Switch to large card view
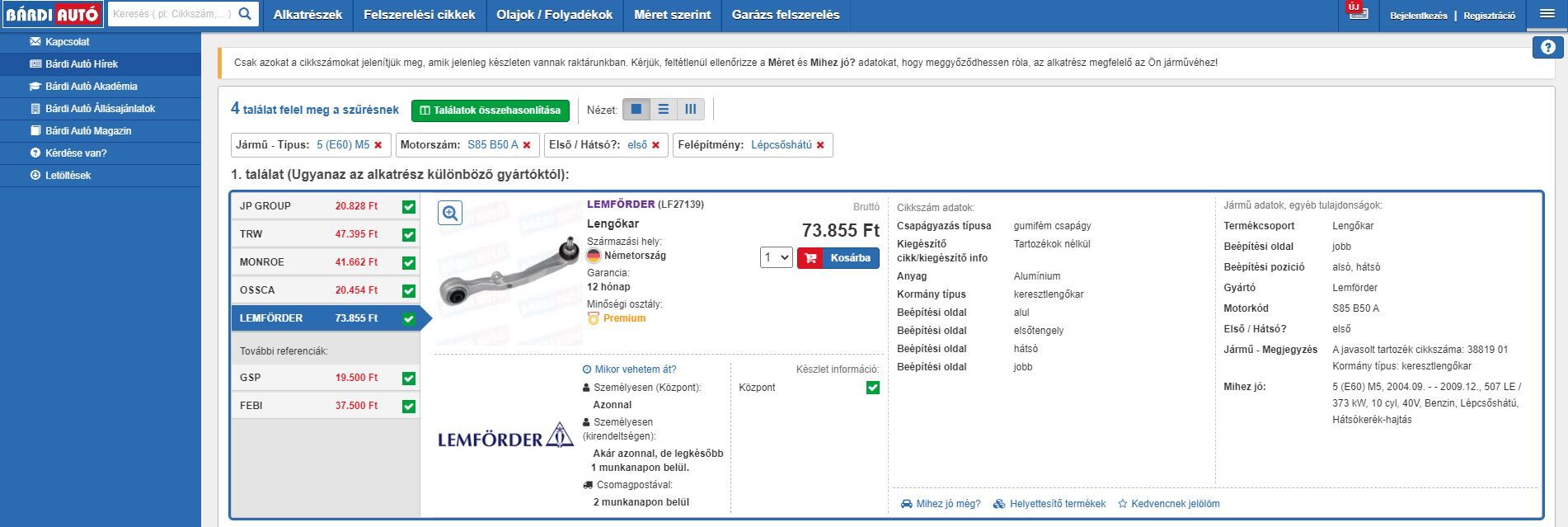 636,109
